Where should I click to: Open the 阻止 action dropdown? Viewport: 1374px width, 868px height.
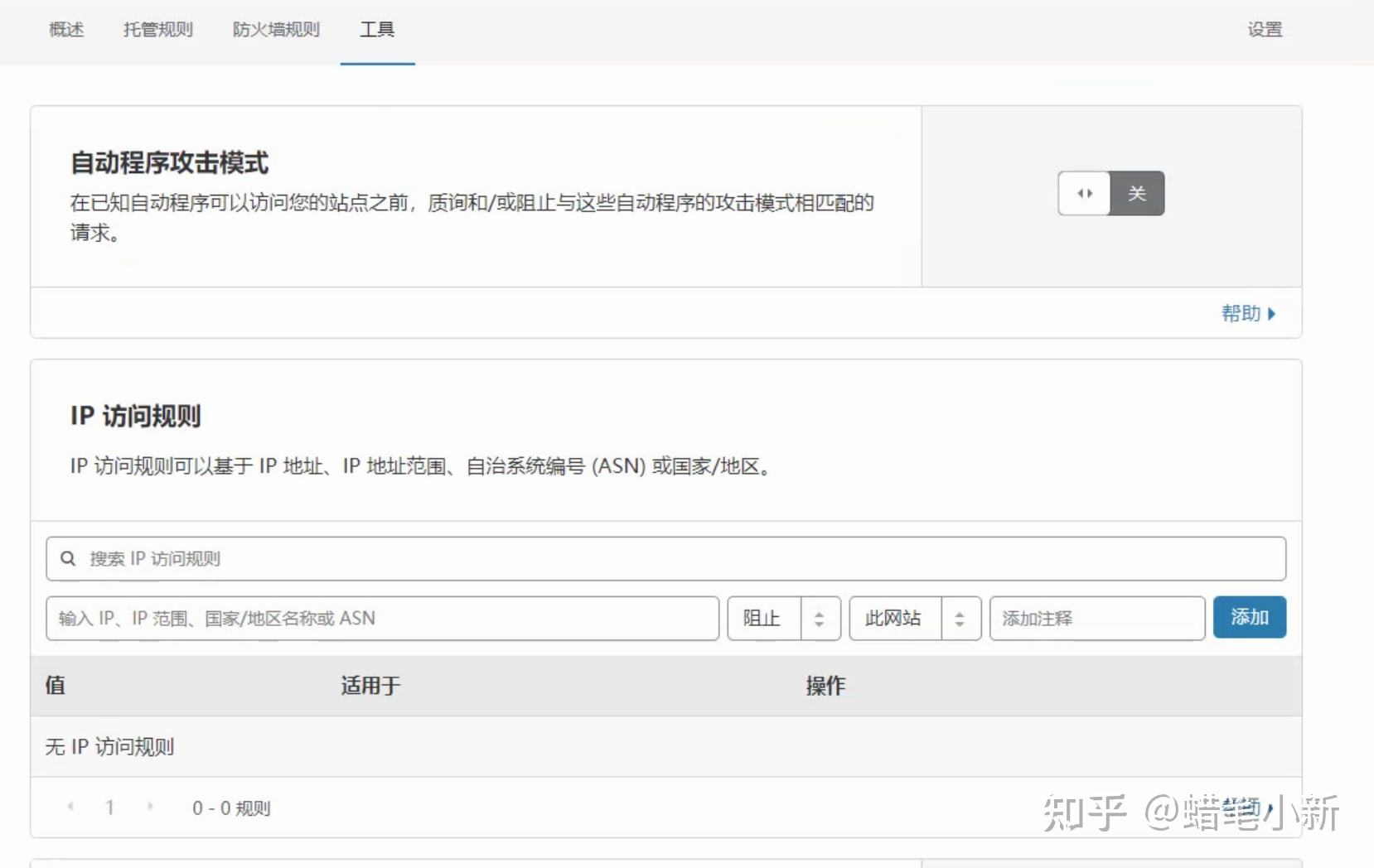784,618
